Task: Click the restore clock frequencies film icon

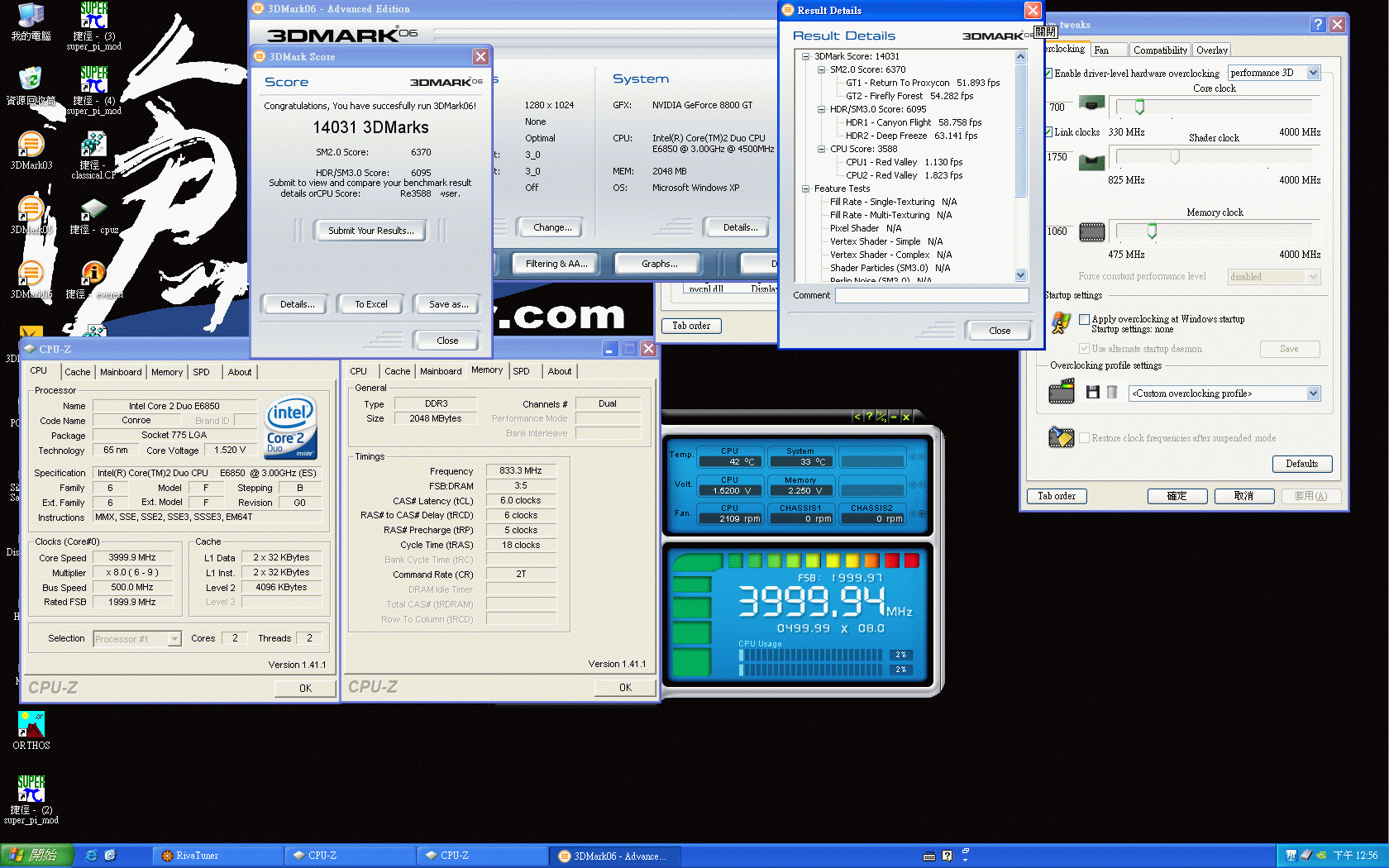Action: point(1061,436)
